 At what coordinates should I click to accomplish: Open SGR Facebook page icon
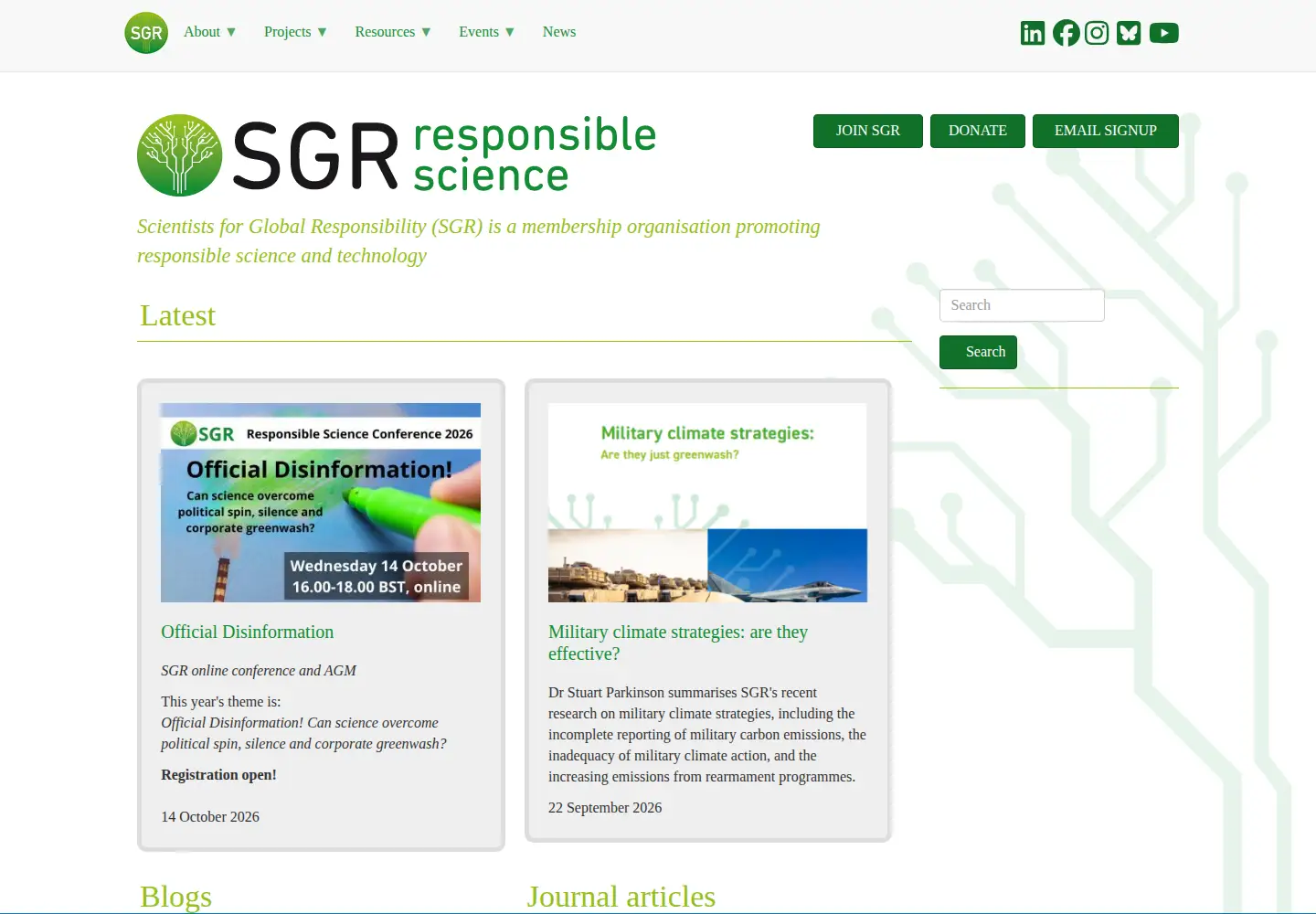pyautogui.click(x=1066, y=33)
